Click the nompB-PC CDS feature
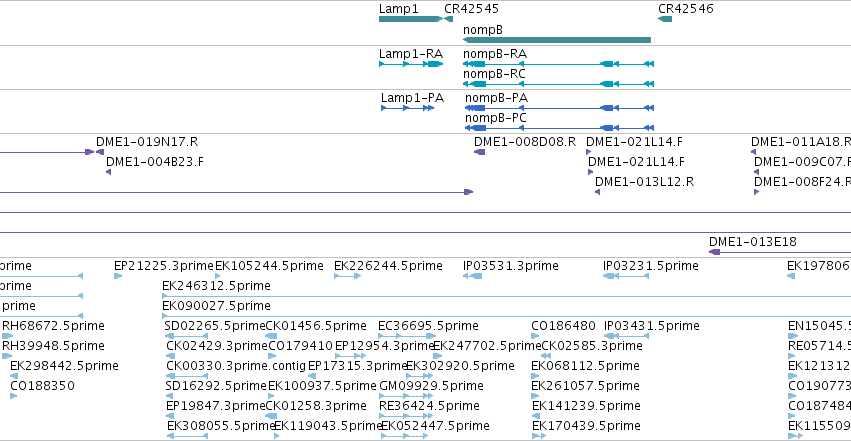Image resolution: width=851 pixels, height=441 pixels. click(x=560, y=128)
